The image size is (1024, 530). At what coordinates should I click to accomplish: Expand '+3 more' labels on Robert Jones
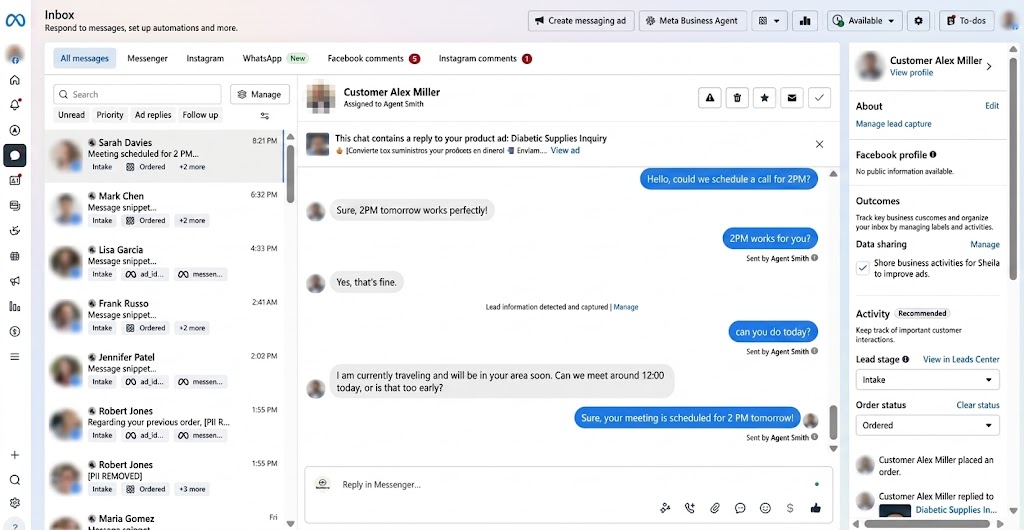tap(192, 489)
